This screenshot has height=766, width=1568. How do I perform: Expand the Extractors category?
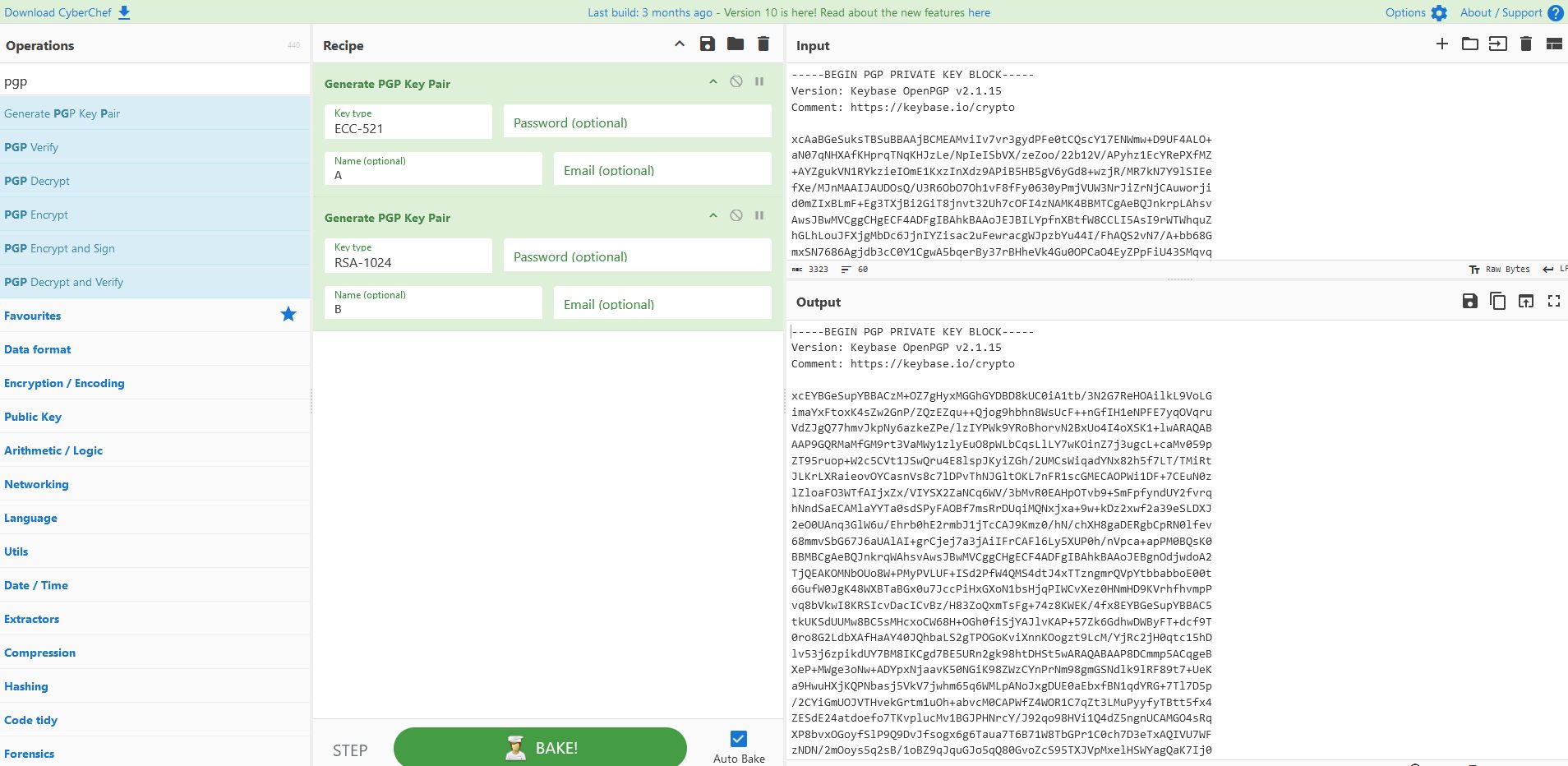(x=155, y=619)
